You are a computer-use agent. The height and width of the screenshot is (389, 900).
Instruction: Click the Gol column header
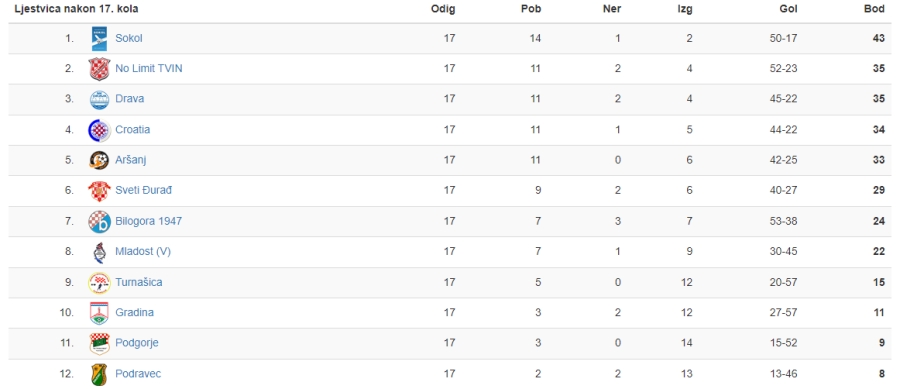click(789, 9)
